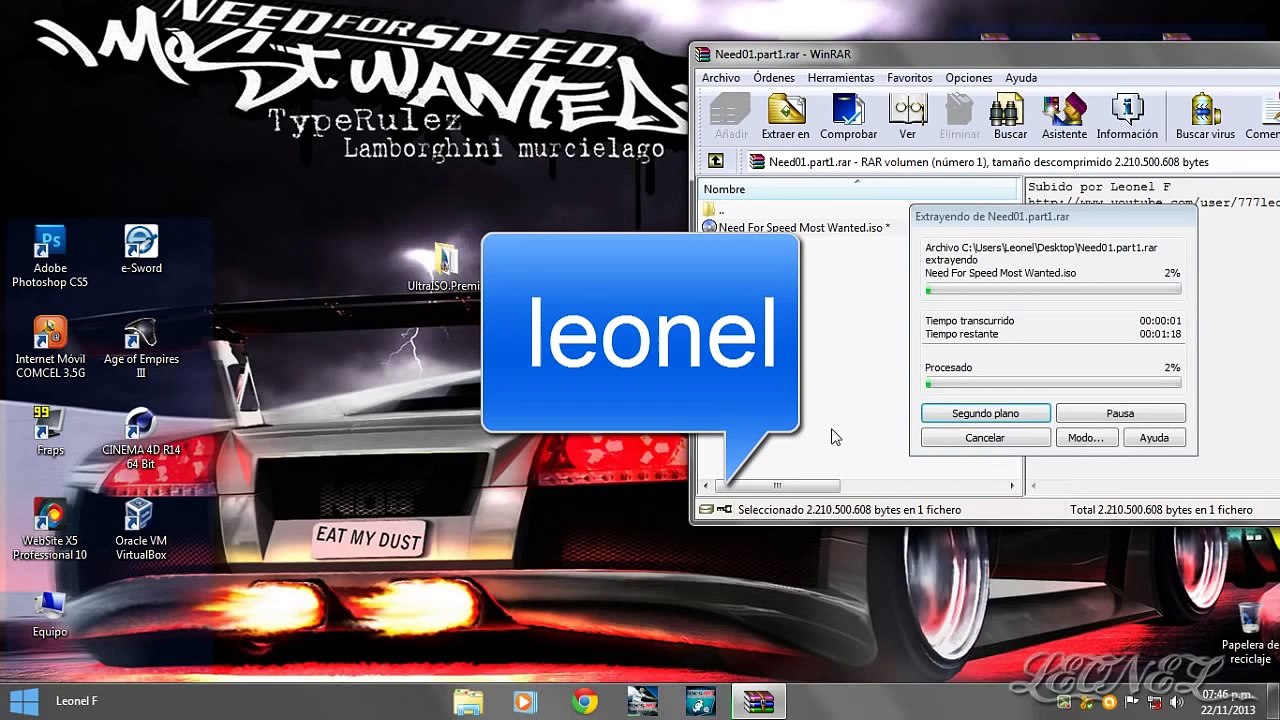The height and width of the screenshot is (720, 1280).
Task: Launch the Asistente wizard icon
Action: 1064,116
